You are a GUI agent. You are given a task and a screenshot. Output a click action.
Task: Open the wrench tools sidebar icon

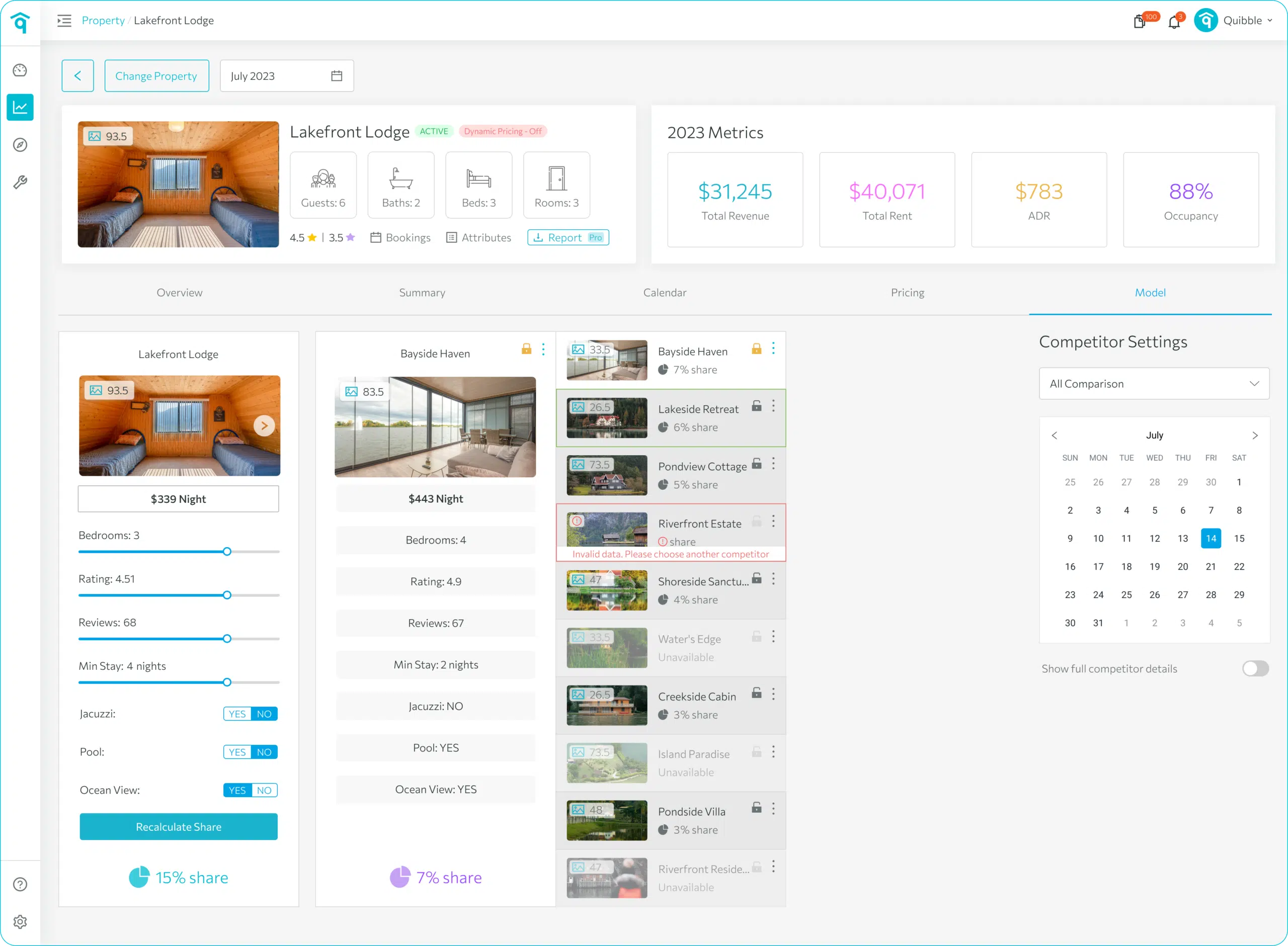[20, 183]
